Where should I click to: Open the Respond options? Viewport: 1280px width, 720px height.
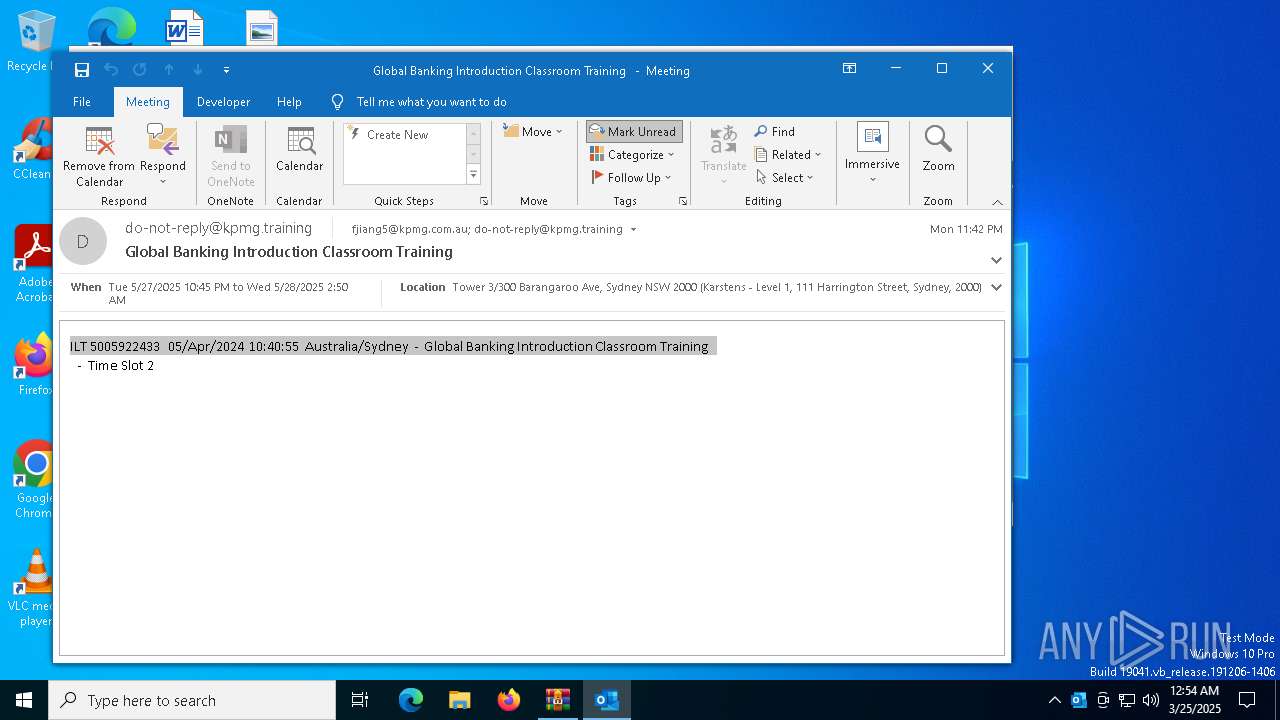(x=163, y=156)
